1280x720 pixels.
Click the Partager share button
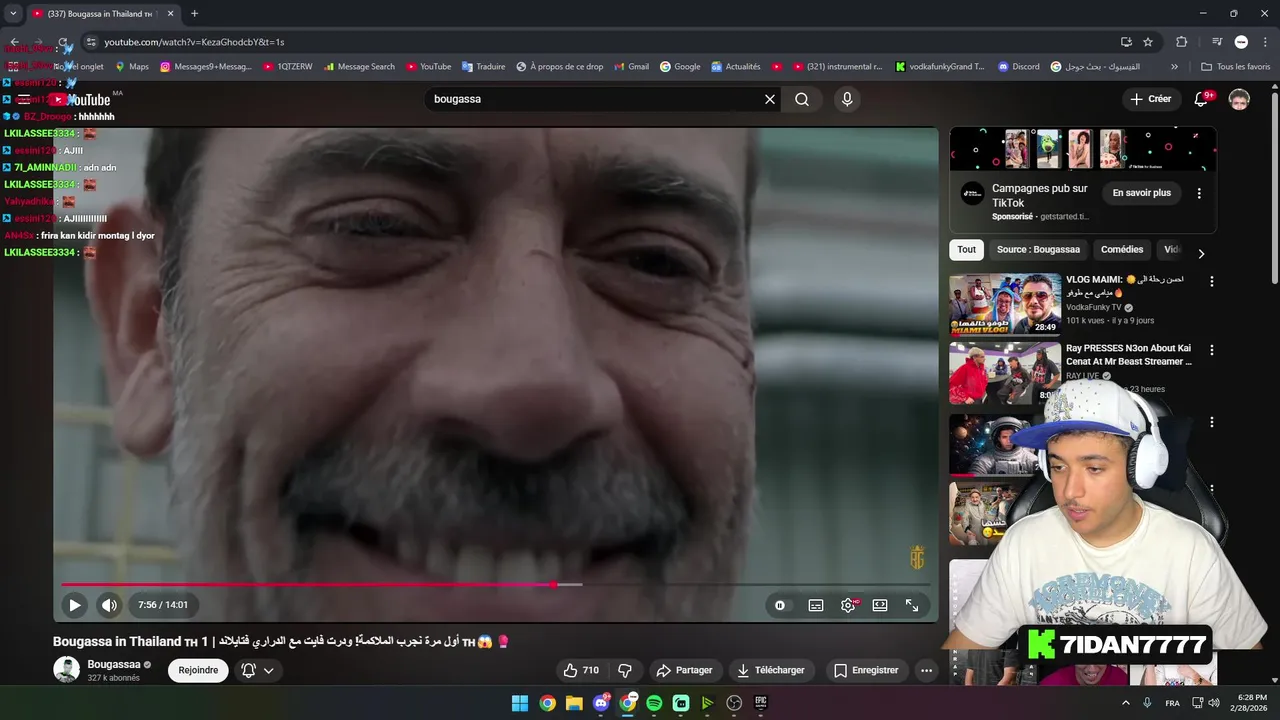[x=684, y=670]
